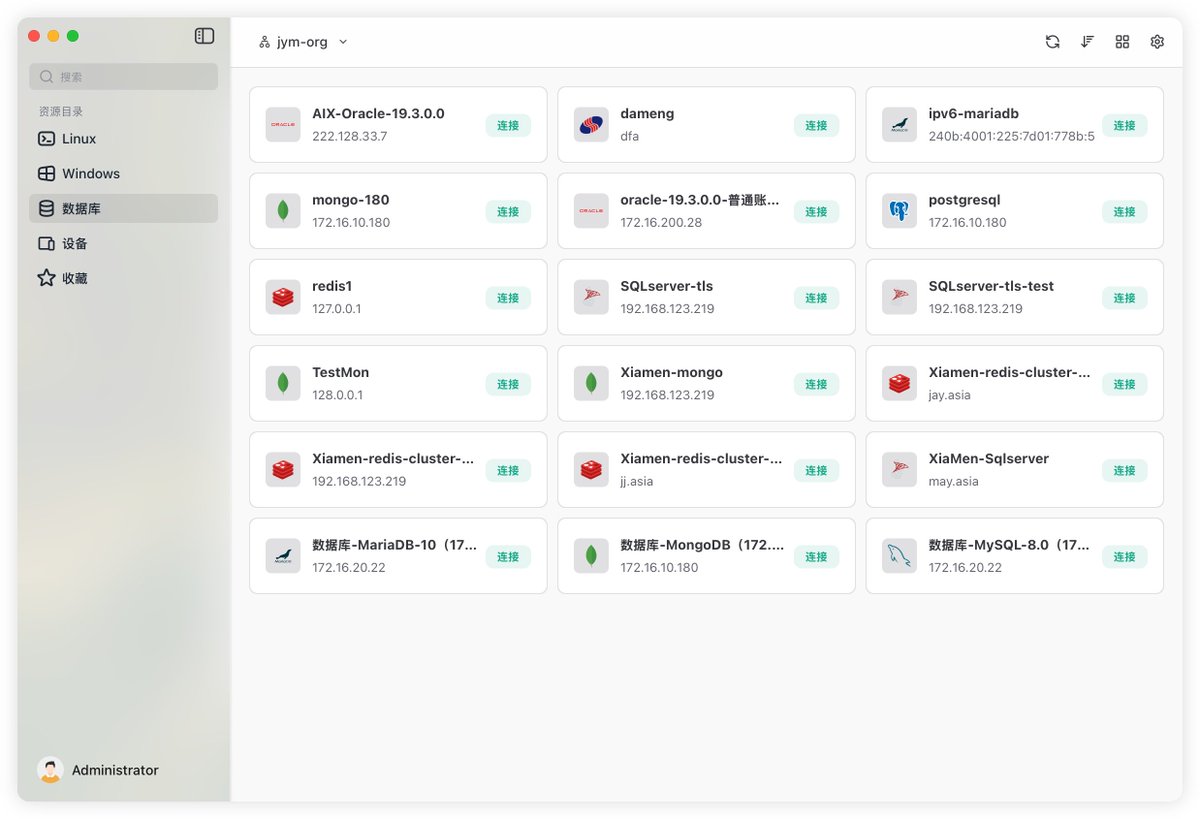
Task: Connect to dameng via 连接 button
Action: 816,126
